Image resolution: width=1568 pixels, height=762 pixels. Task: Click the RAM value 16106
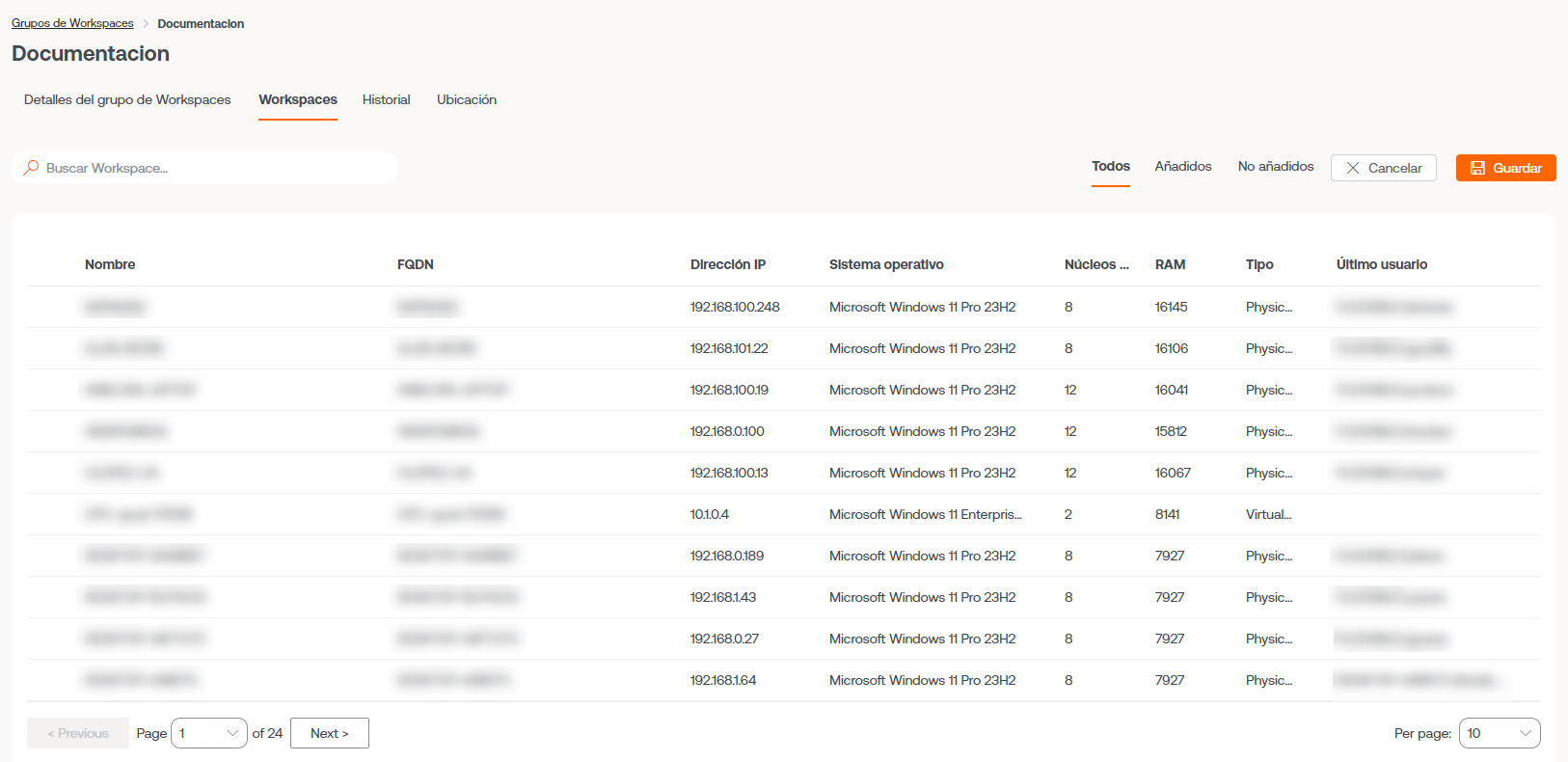tap(1172, 348)
